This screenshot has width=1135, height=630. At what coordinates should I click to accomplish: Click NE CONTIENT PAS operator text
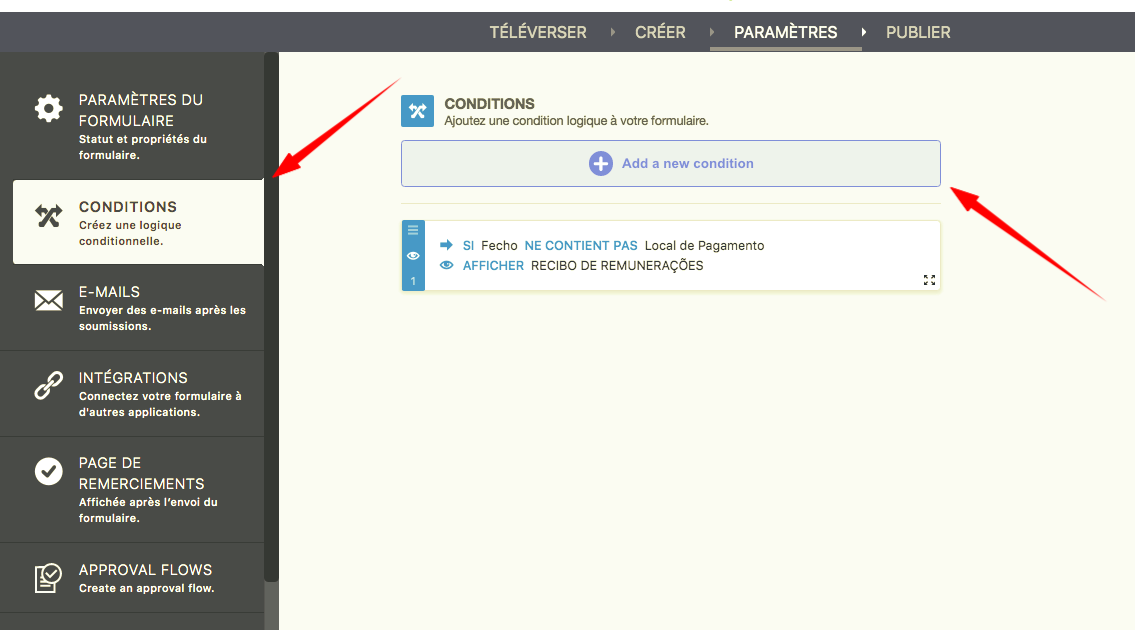[581, 245]
